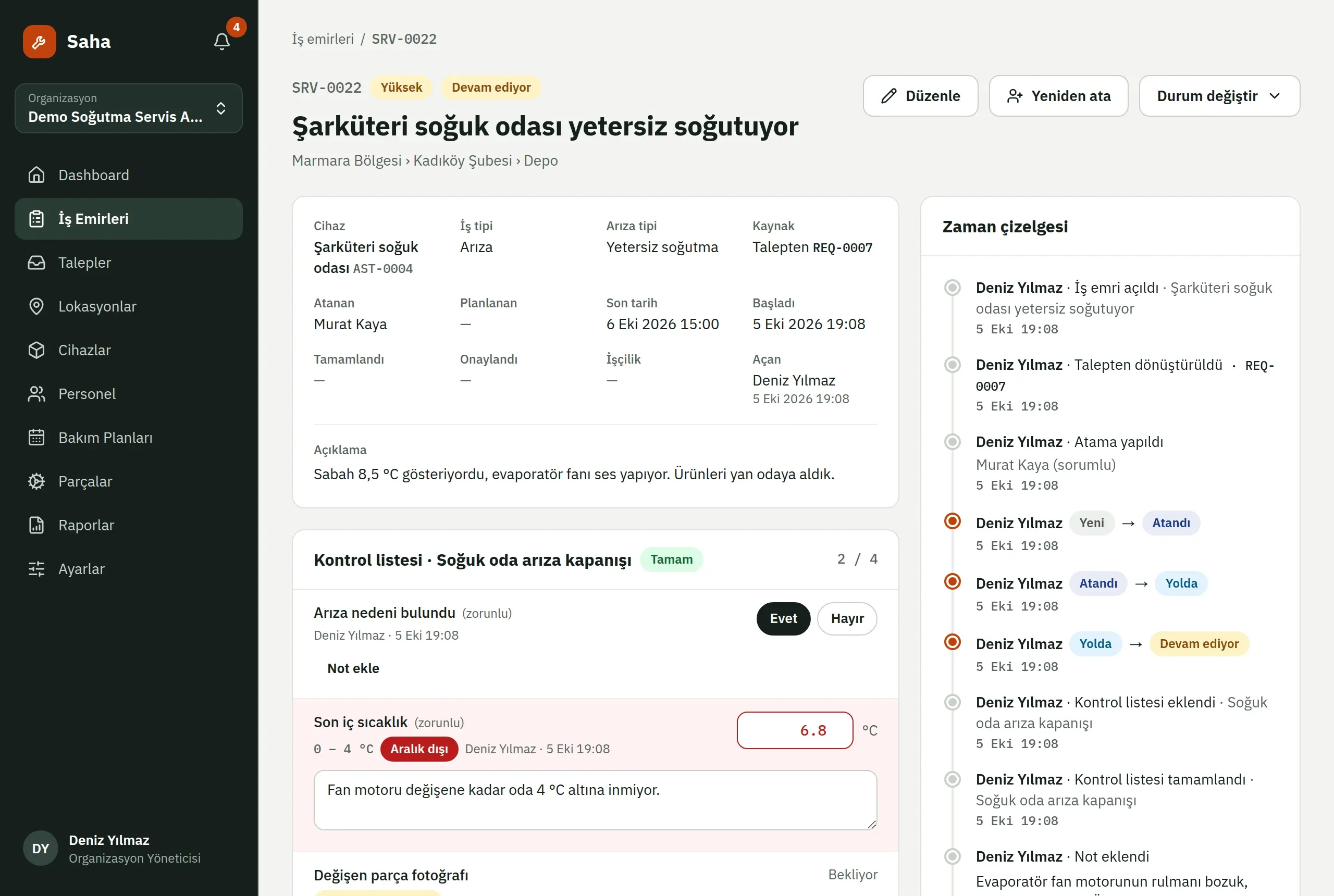Viewport: 1334px width, 896px height.
Task: Click the Saha wrench logo icon
Action: pos(40,41)
